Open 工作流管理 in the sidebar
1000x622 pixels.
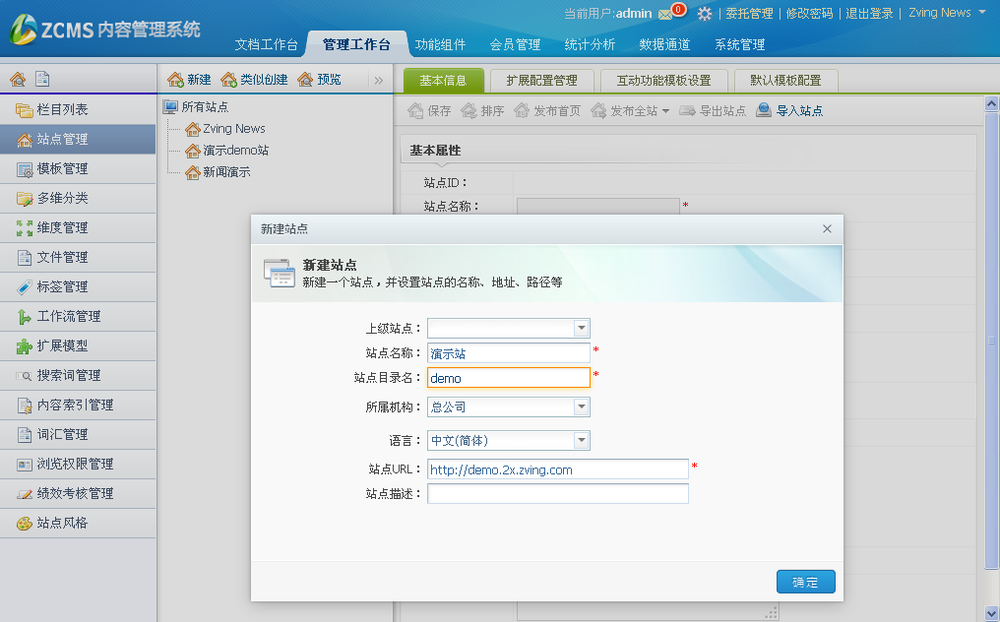pos(63,316)
